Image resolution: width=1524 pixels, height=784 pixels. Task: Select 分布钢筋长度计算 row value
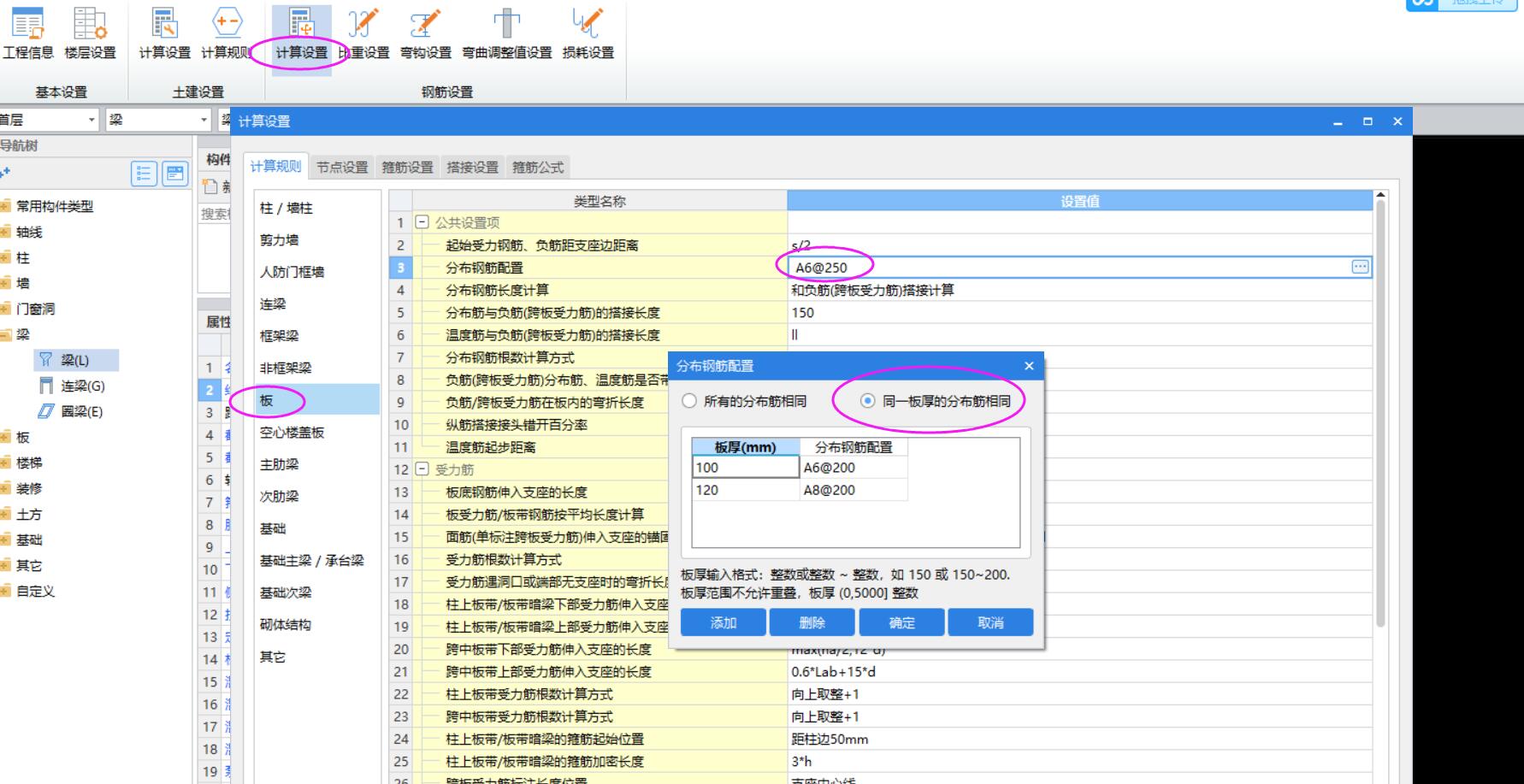tap(1079, 290)
